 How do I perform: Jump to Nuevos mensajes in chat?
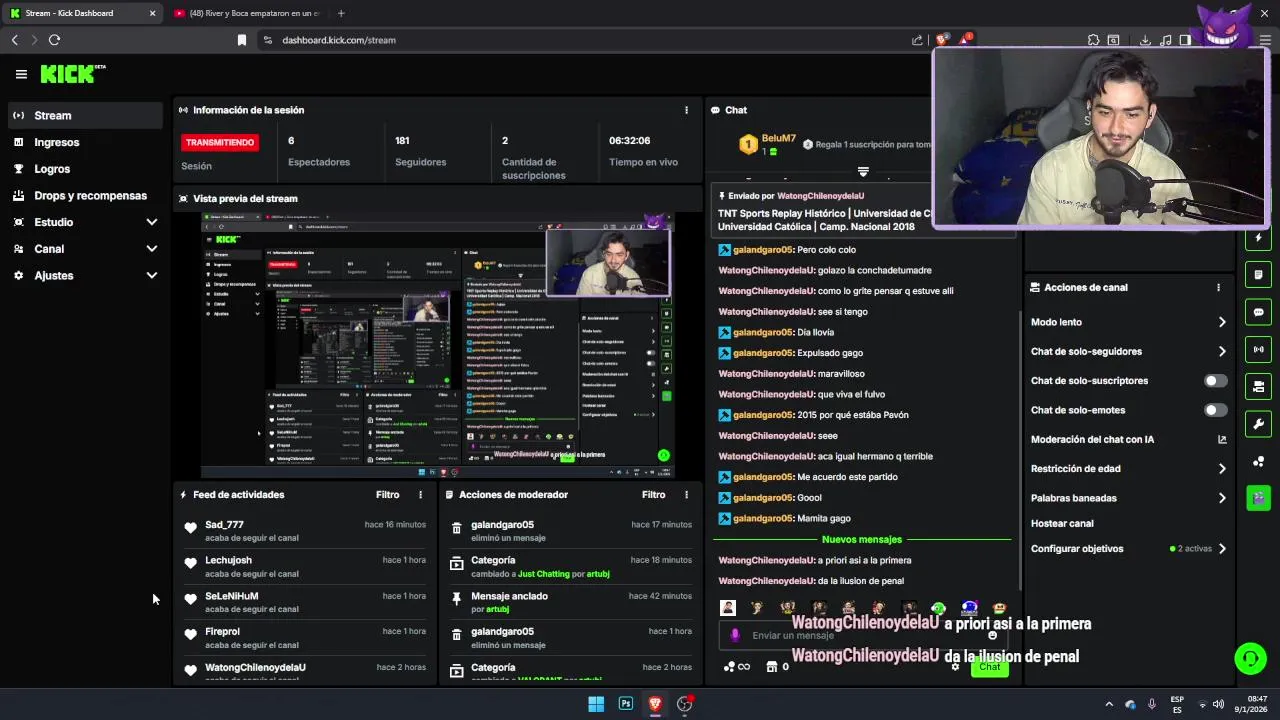[x=861, y=539]
